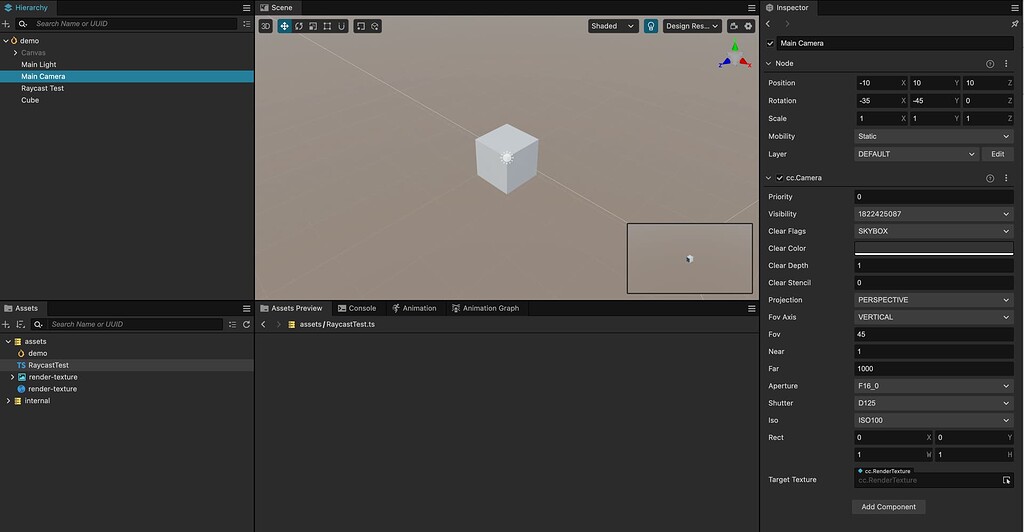Screen dimensions: 1024x532
Task: Go back in Inspector history
Action: 768,23
